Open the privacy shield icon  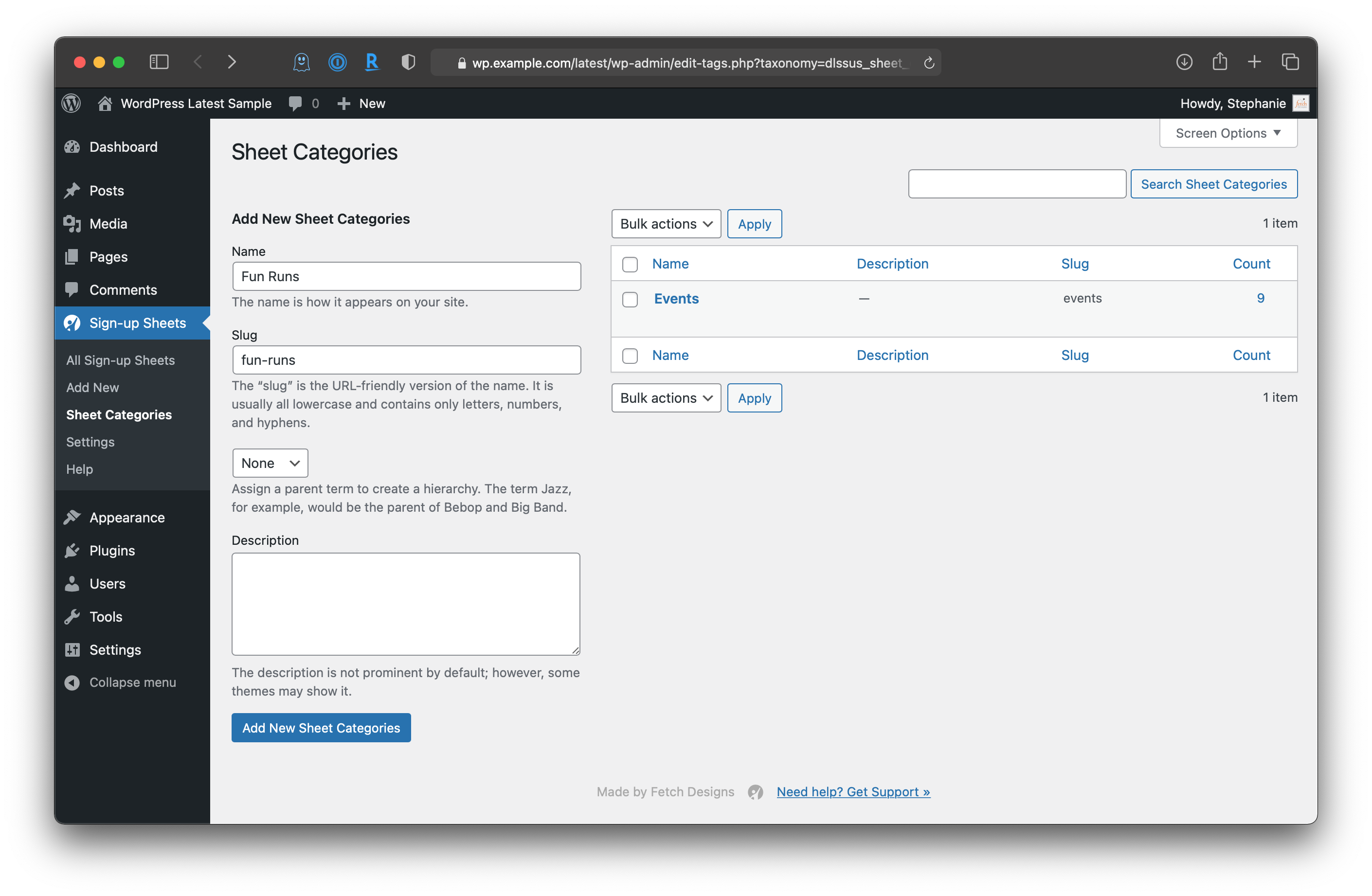tap(408, 62)
